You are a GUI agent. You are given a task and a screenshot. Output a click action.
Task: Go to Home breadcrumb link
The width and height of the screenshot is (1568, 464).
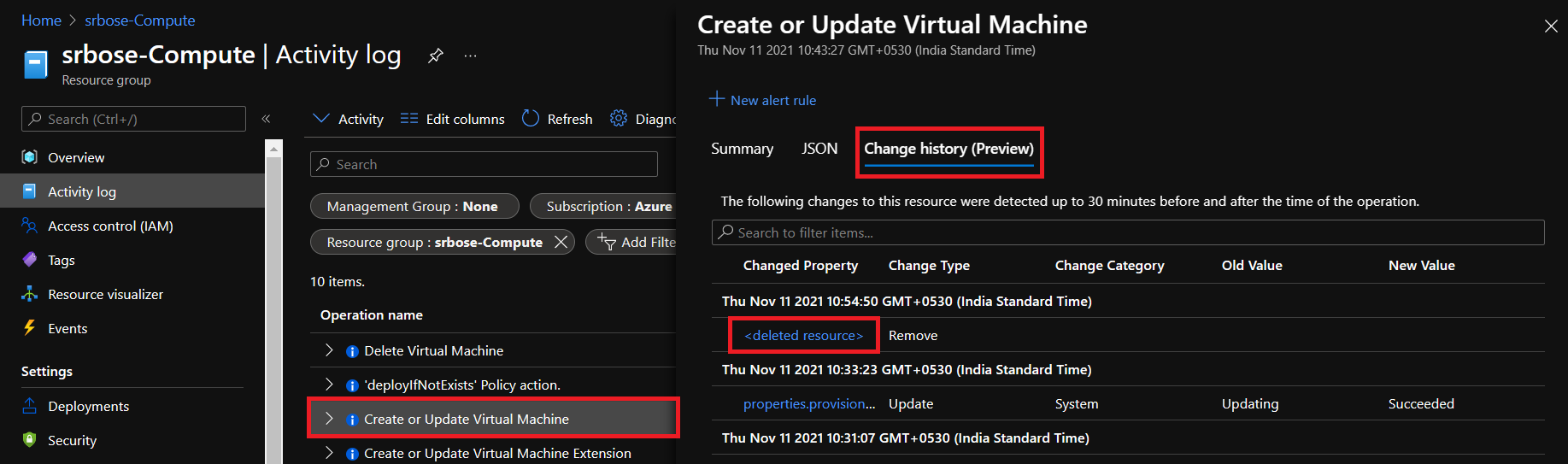pyautogui.click(x=41, y=20)
